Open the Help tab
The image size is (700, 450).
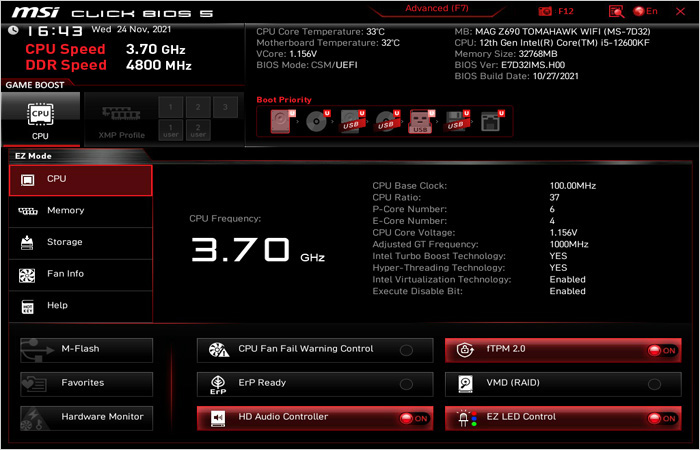tap(80, 307)
